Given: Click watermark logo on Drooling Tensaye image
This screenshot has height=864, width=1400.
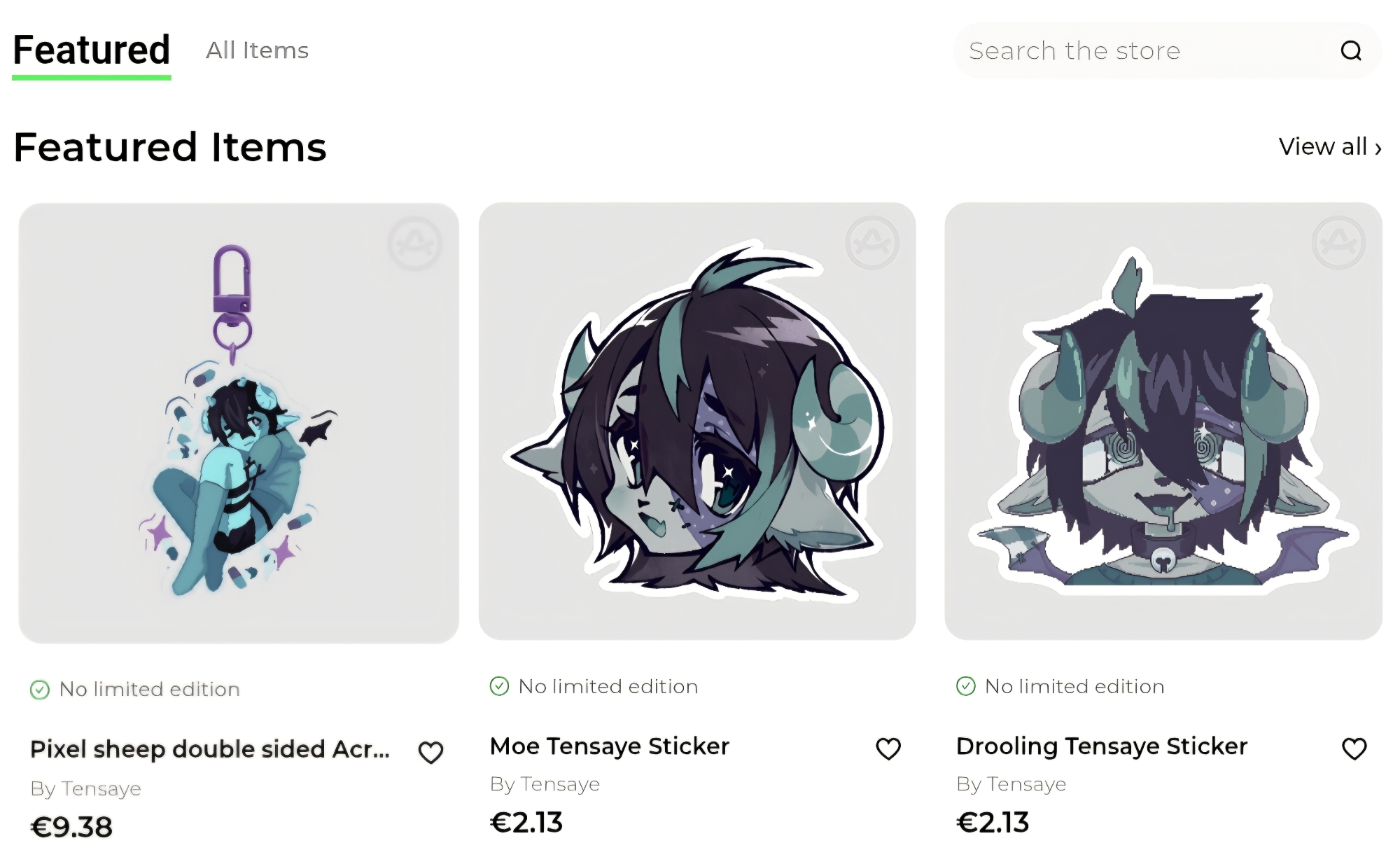Looking at the screenshot, I should (x=1338, y=243).
